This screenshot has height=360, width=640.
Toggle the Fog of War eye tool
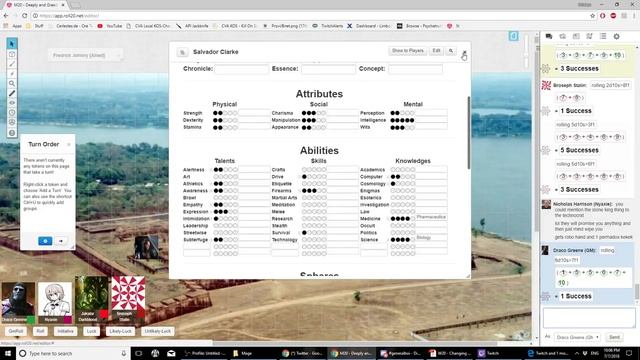pyautogui.click(x=12, y=103)
